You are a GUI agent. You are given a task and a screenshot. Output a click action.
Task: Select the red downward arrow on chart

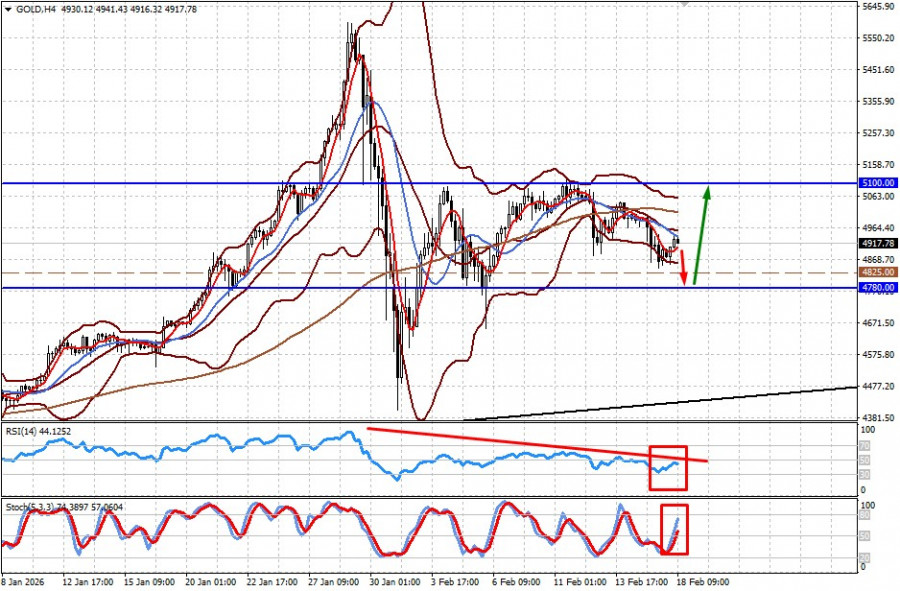pyautogui.click(x=684, y=268)
